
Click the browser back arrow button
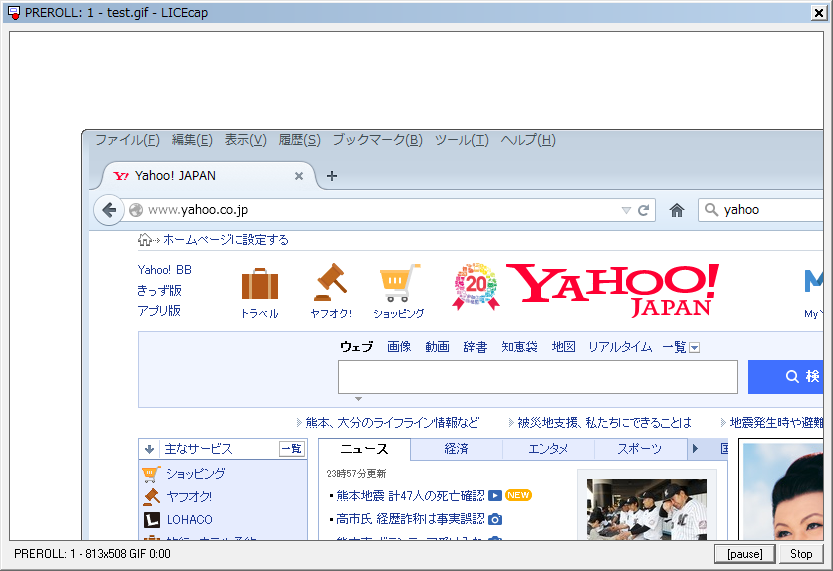pos(109,210)
